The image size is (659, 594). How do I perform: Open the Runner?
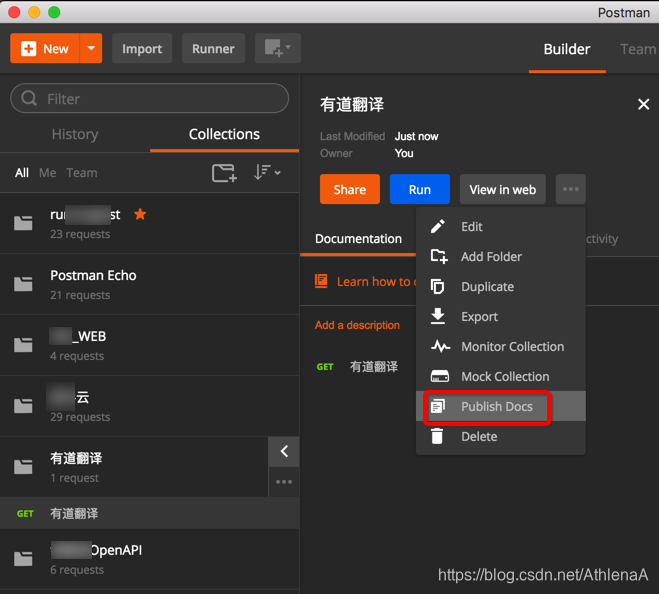[x=213, y=48]
